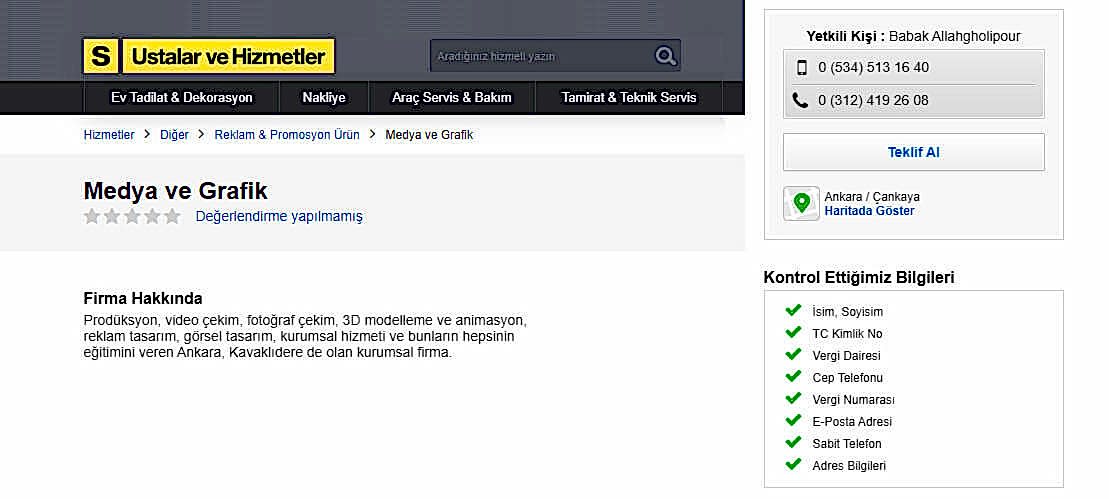The height and width of the screenshot is (499, 1109).
Task: Click the landline handset icon
Action: tap(800, 100)
